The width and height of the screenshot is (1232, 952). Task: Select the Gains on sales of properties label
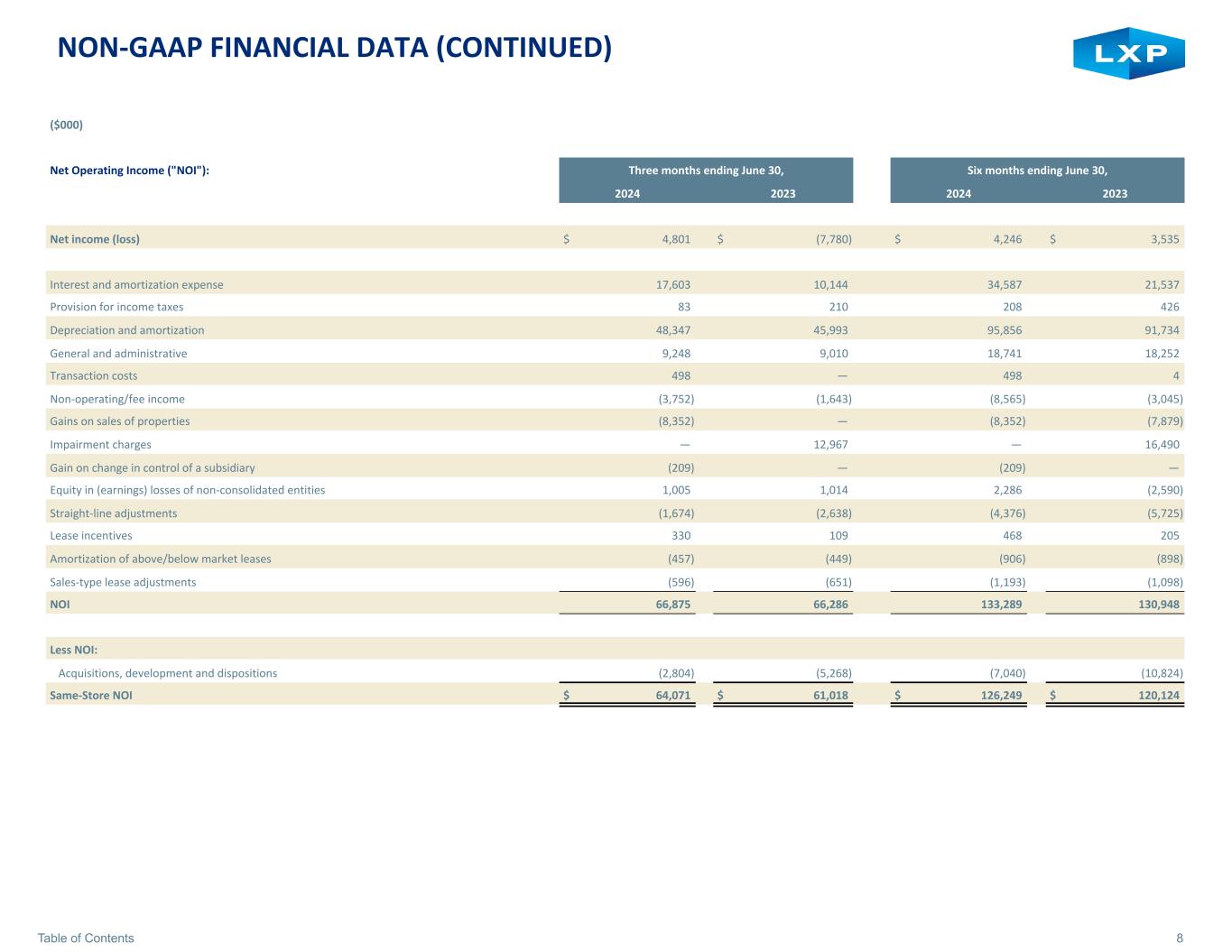click(119, 421)
